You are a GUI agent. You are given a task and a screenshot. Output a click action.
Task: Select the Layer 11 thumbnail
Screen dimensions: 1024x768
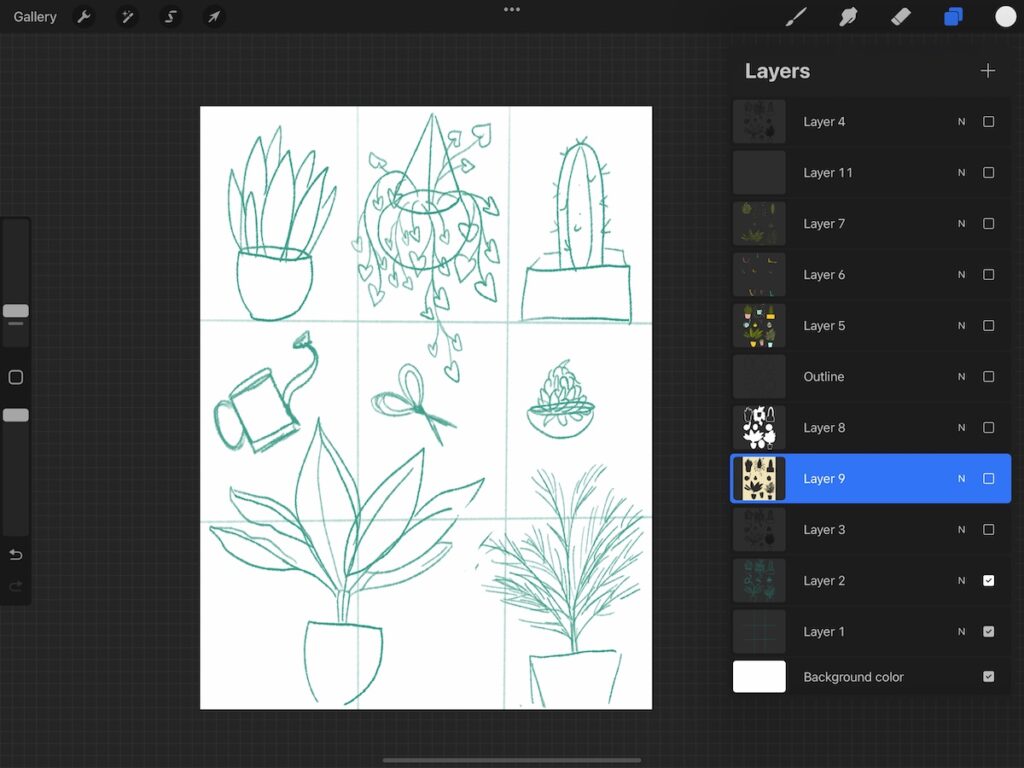pos(758,172)
